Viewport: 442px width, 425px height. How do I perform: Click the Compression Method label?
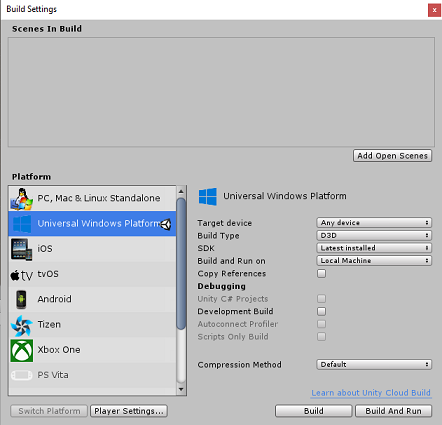pyautogui.click(x=239, y=365)
